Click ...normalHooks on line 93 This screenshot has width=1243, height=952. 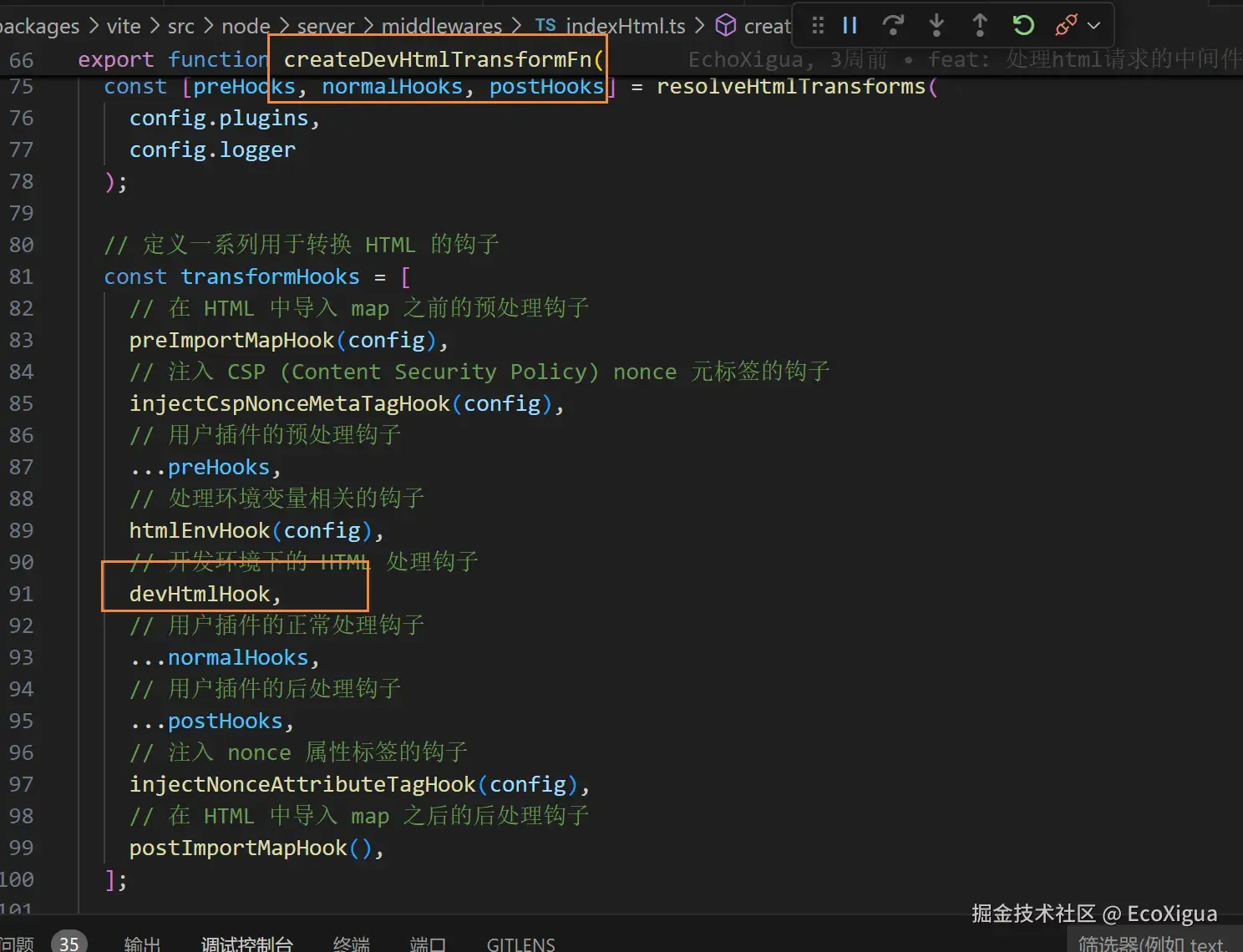tap(219, 658)
